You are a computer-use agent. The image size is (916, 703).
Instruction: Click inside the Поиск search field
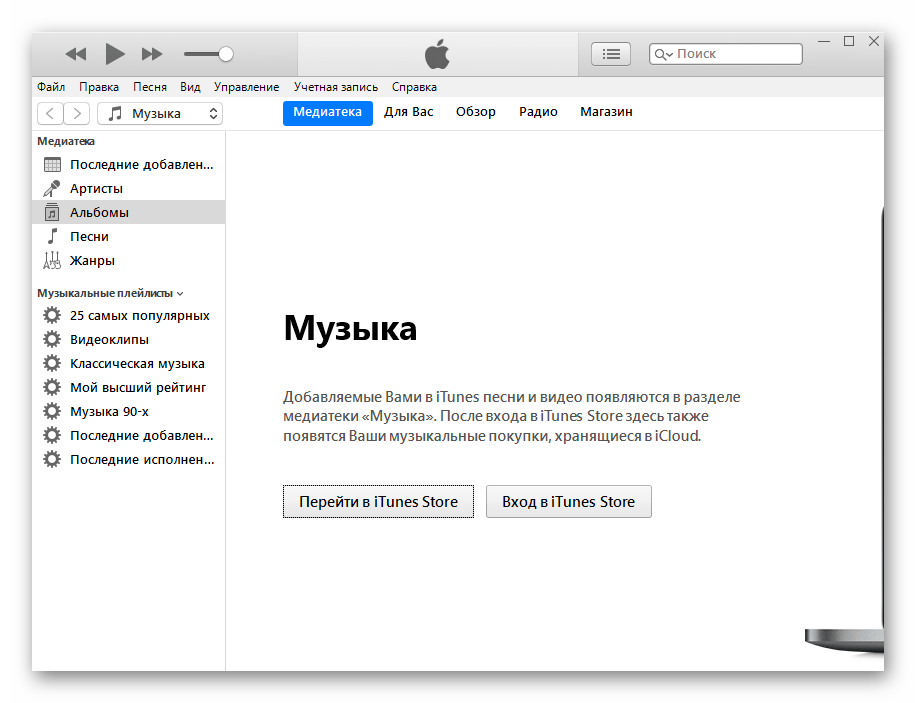click(735, 54)
